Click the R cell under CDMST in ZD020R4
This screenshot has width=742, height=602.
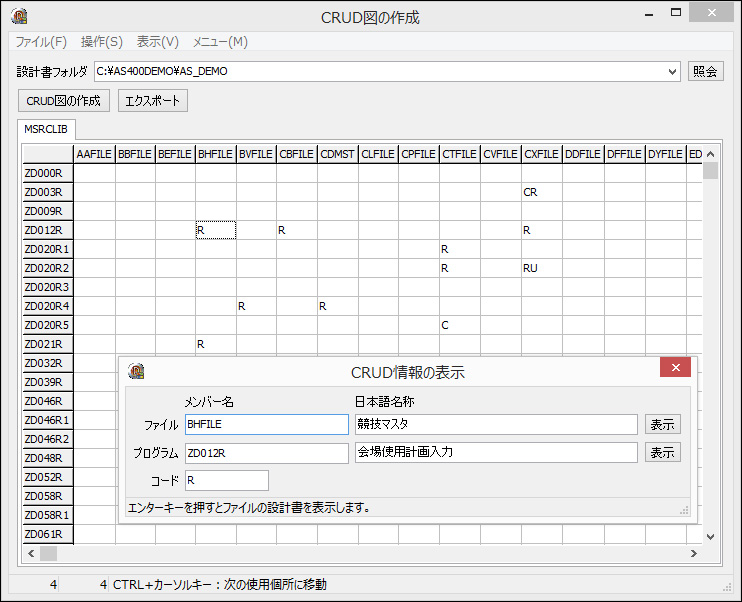337,306
